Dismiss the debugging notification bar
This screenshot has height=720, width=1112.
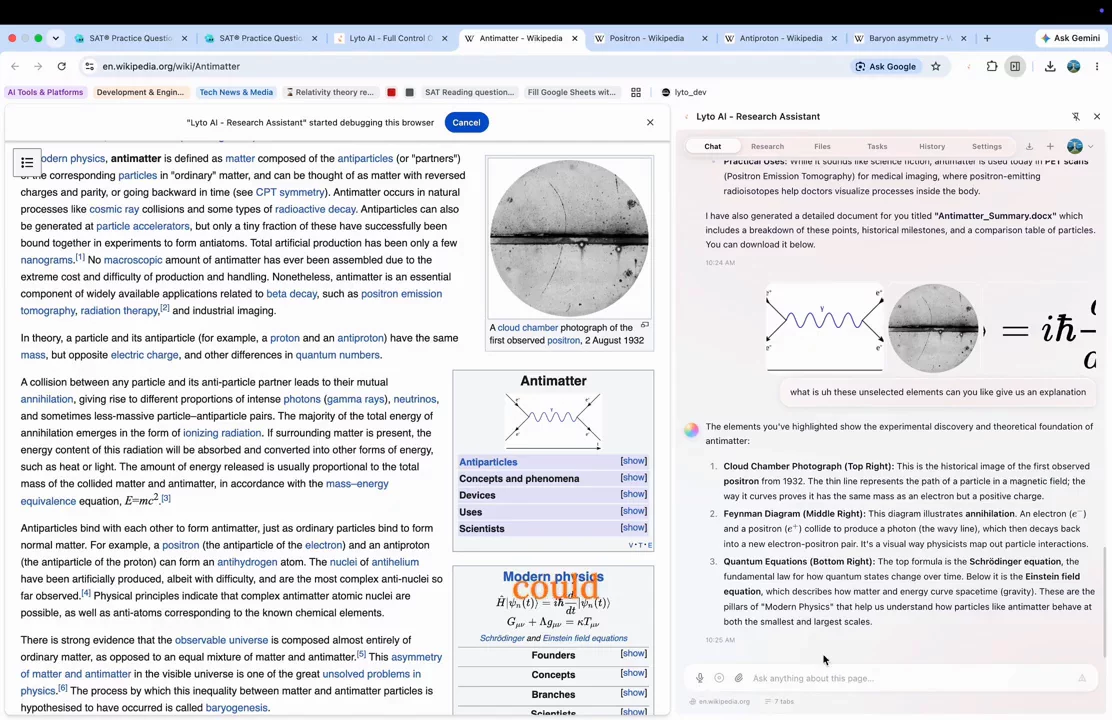click(650, 122)
